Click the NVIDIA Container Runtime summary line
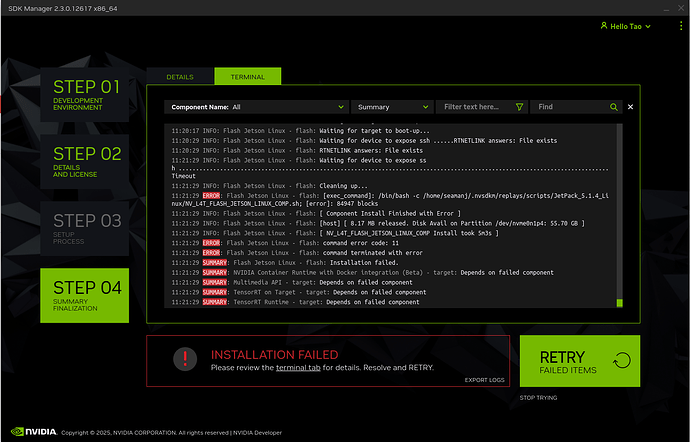Image resolution: width=690 pixels, height=442 pixels. [363, 273]
